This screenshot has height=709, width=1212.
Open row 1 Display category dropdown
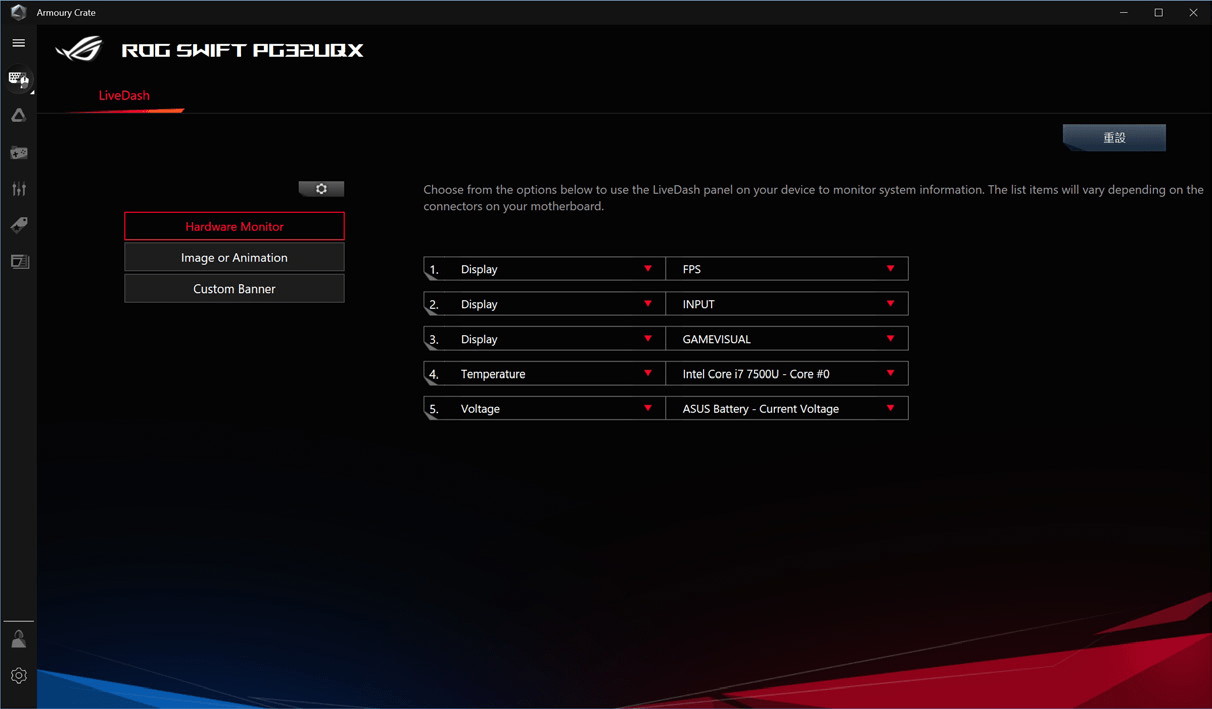point(545,269)
